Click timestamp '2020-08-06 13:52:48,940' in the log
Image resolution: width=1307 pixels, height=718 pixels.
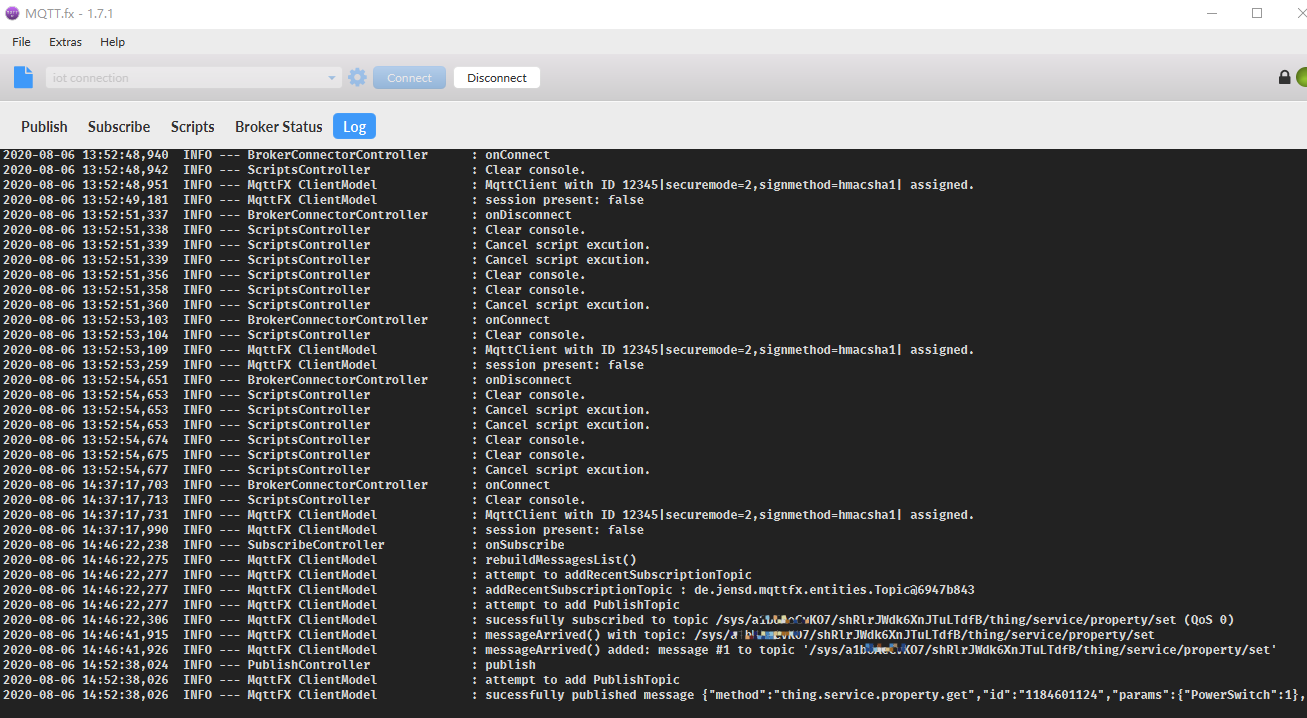click(x=85, y=155)
